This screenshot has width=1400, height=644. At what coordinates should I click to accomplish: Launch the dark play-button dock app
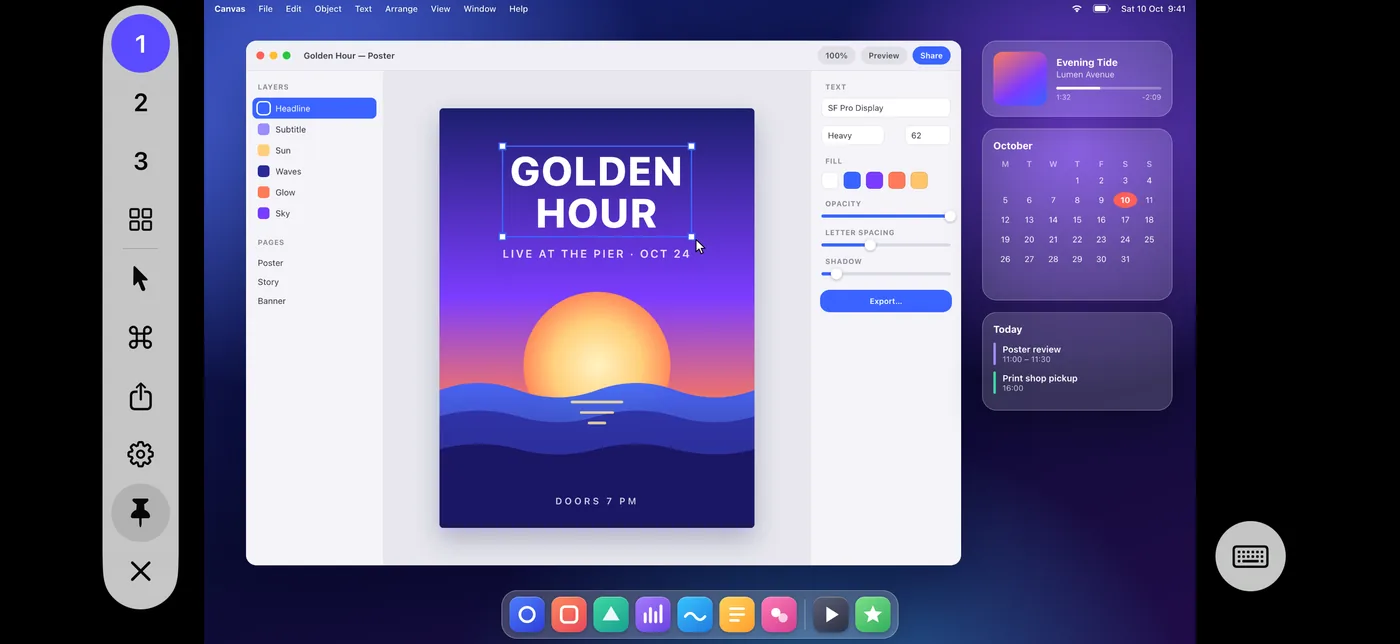[831, 615]
